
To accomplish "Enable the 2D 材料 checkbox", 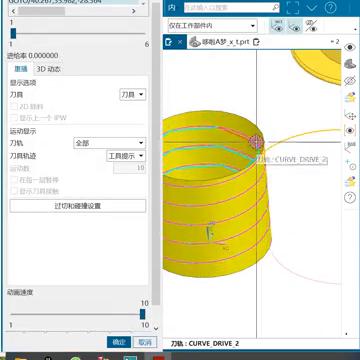I will [x=13, y=107].
